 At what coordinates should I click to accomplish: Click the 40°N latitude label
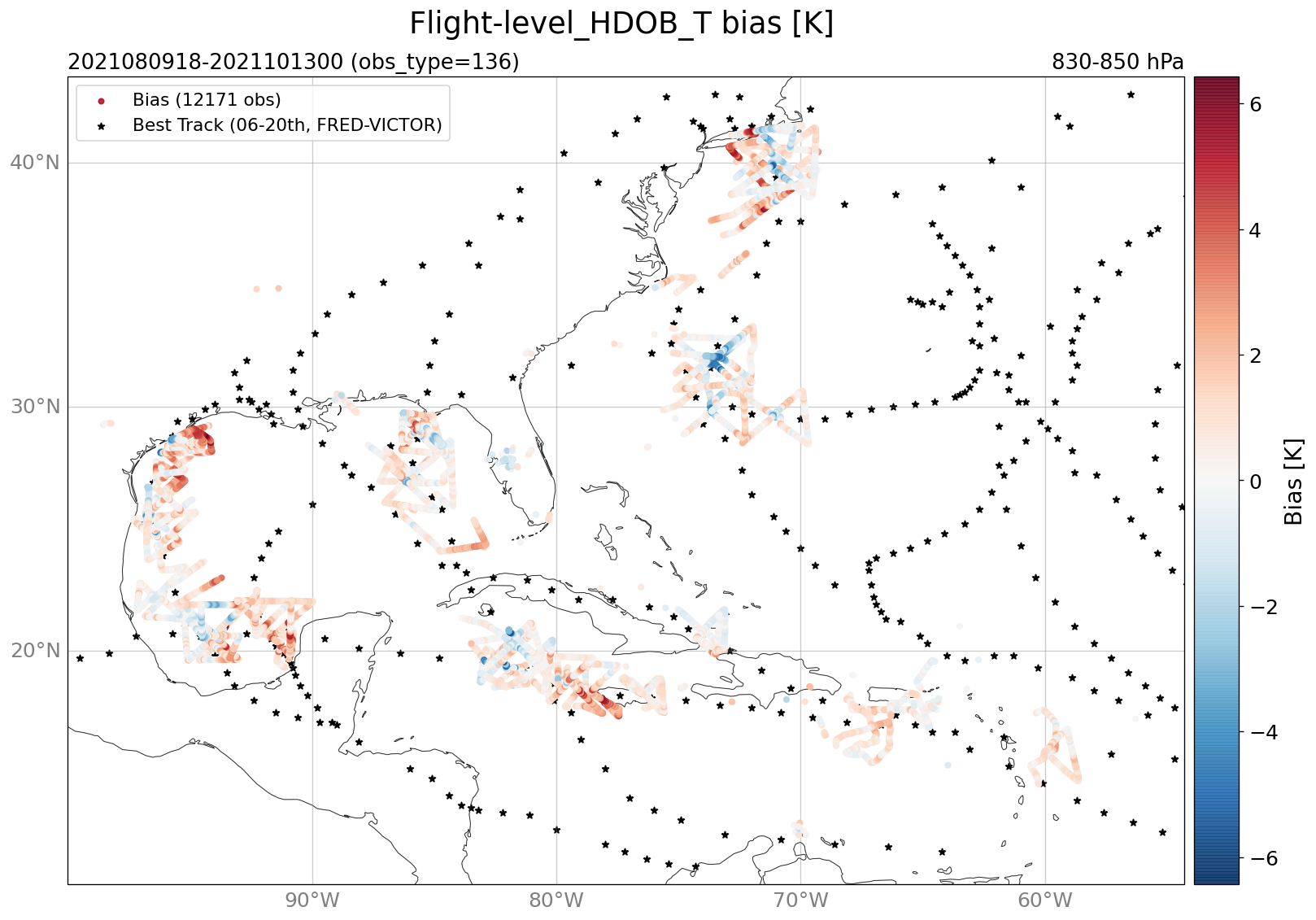point(35,163)
